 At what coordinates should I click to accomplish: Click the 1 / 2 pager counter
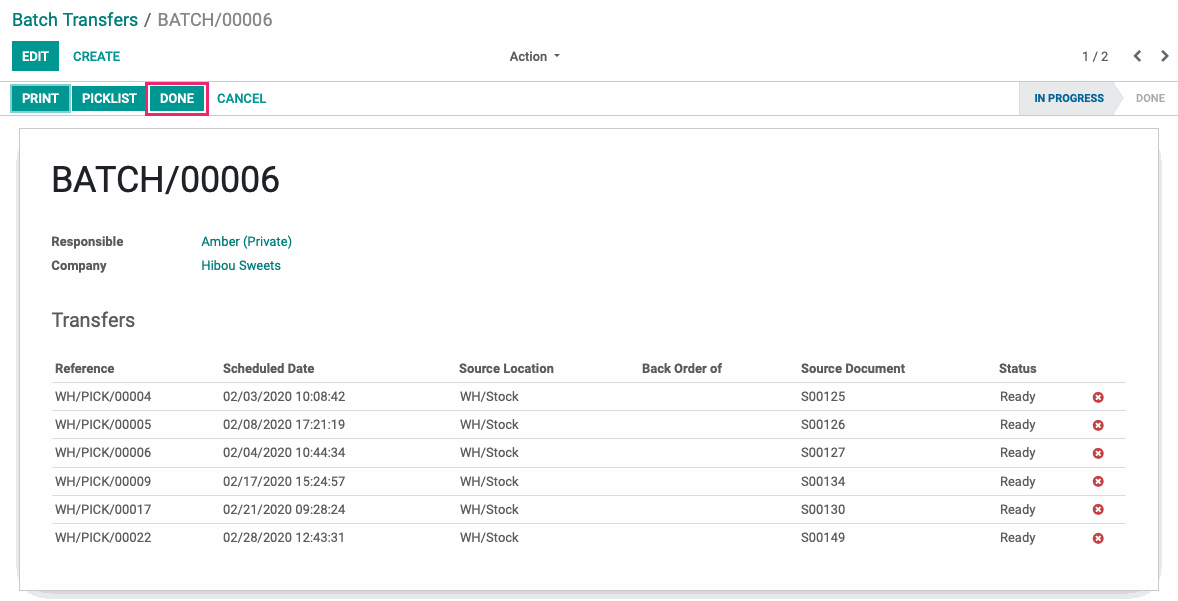1095,56
